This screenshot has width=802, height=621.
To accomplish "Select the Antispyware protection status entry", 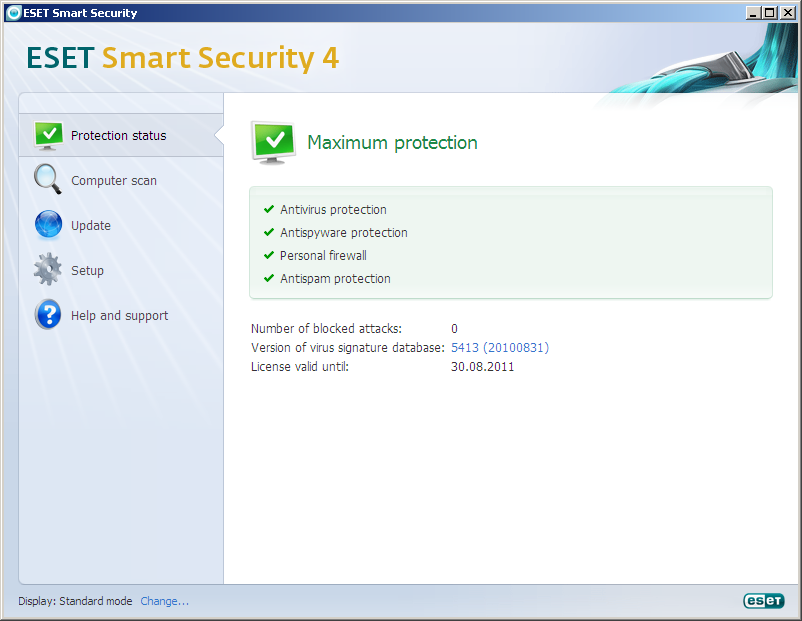I will coord(343,233).
